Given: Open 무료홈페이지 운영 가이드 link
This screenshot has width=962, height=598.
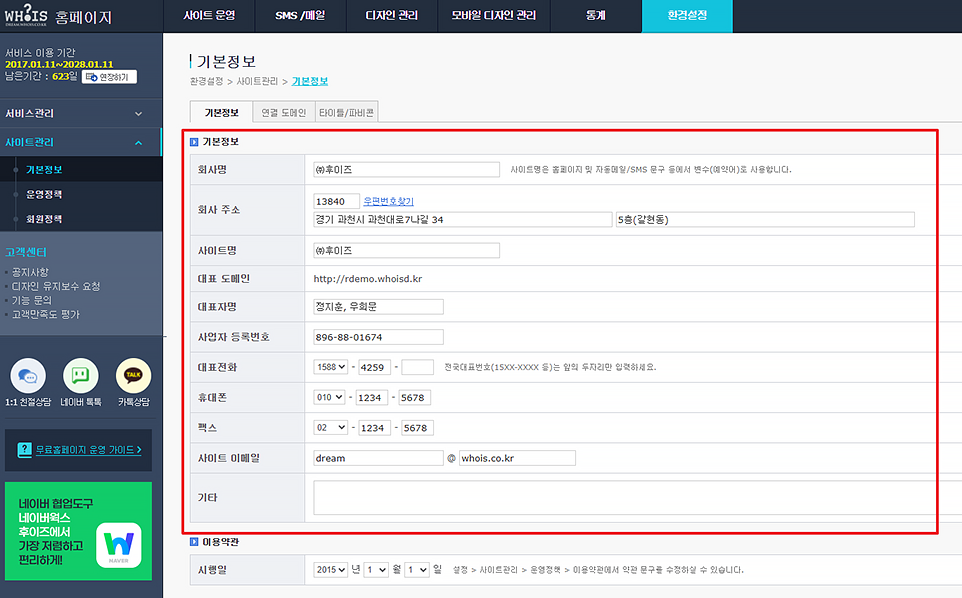Looking at the screenshot, I should click(x=88, y=450).
